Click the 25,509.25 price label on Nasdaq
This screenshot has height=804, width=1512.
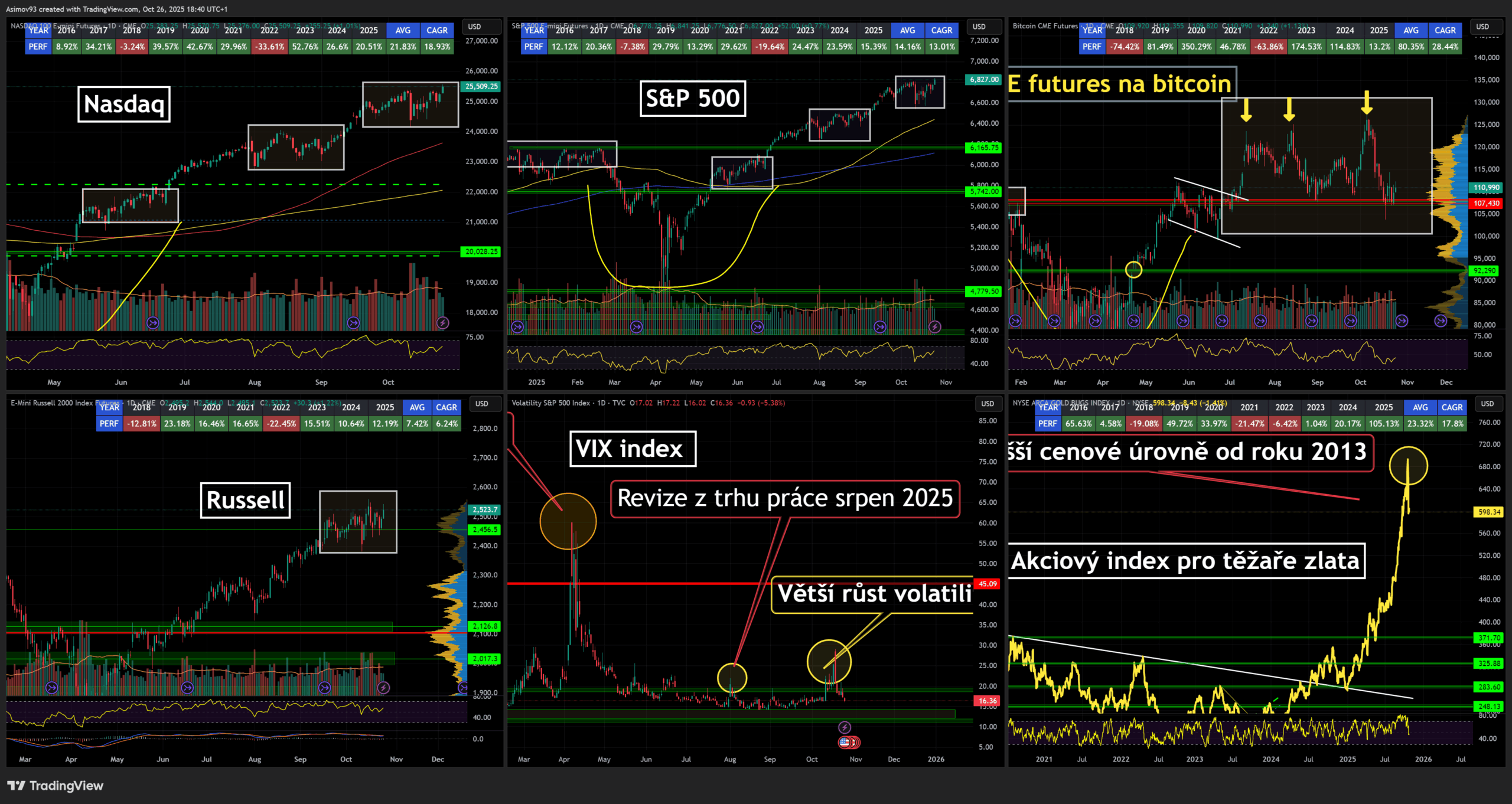pos(481,86)
